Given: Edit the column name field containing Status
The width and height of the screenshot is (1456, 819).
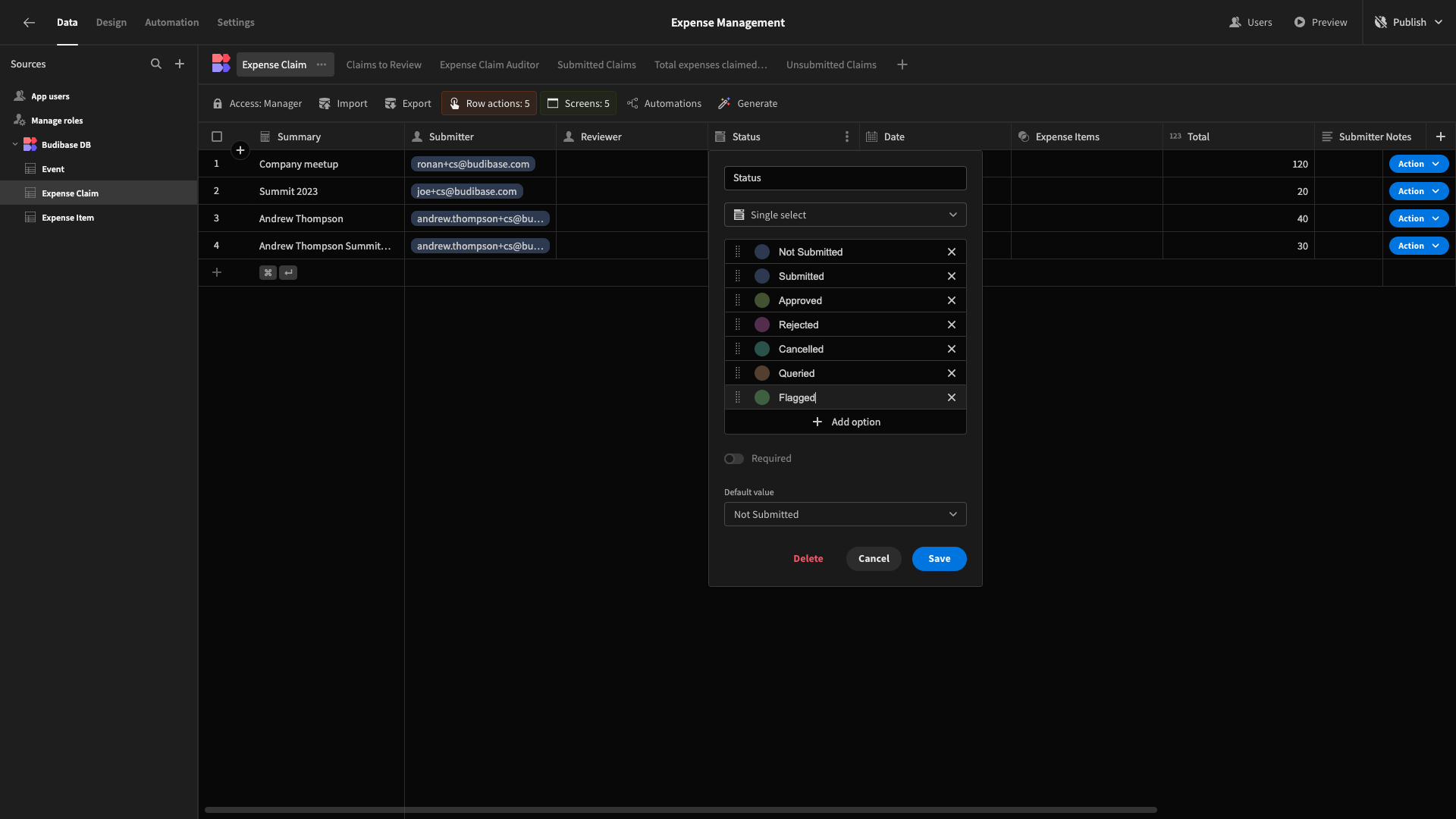Looking at the screenshot, I should [x=845, y=178].
